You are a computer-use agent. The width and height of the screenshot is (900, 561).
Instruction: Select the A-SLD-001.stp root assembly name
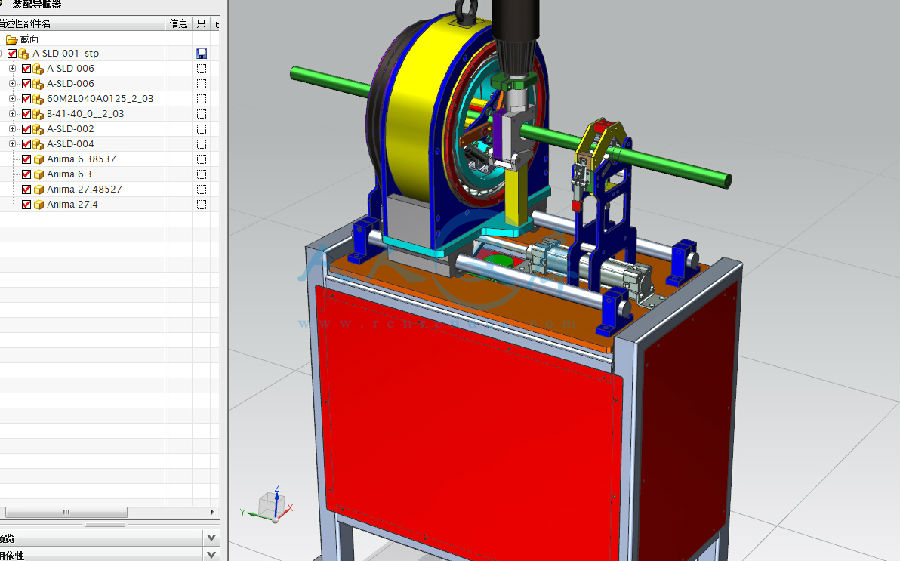66,53
